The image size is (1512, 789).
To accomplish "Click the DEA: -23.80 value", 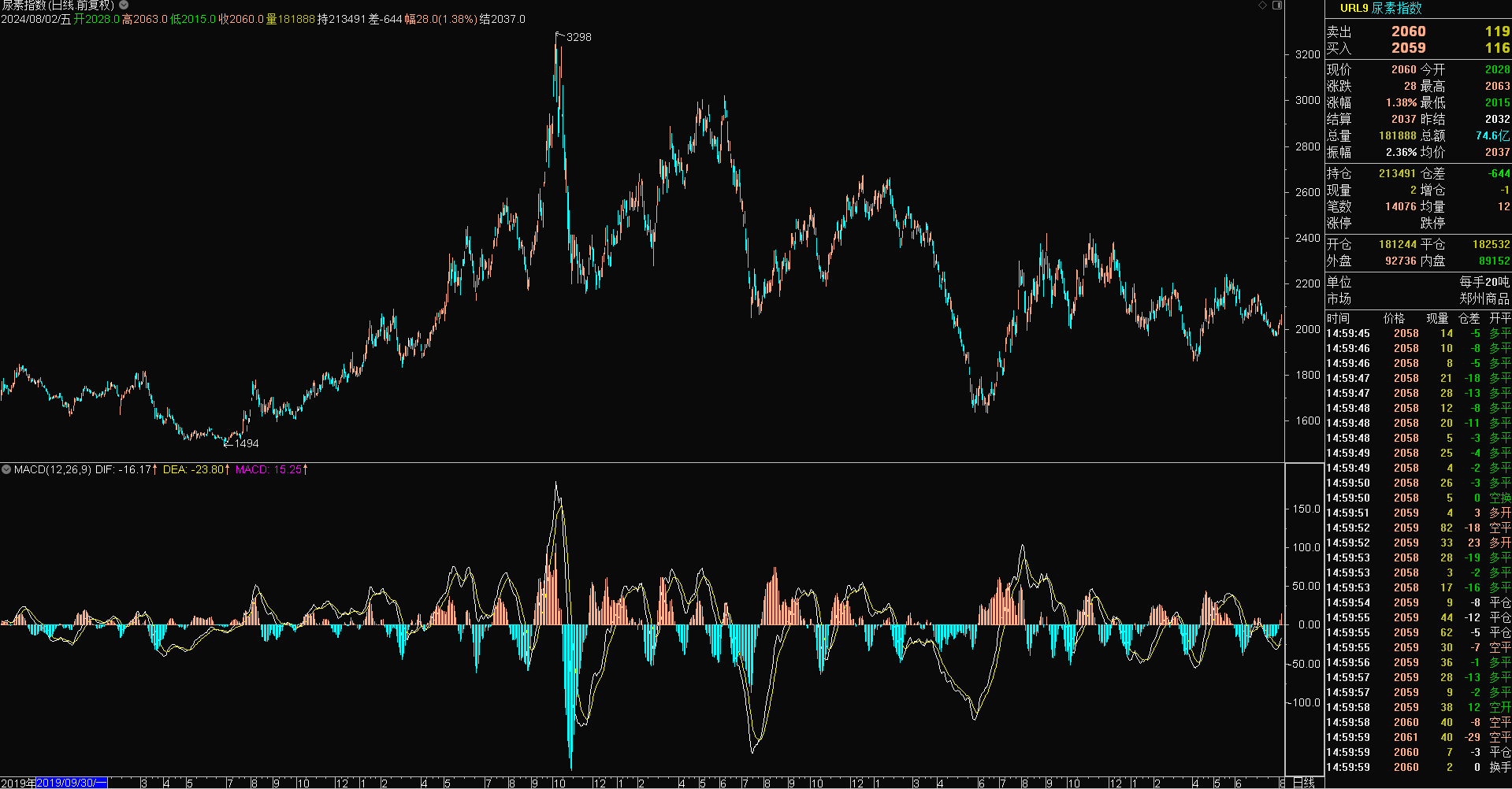I will click(x=194, y=469).
